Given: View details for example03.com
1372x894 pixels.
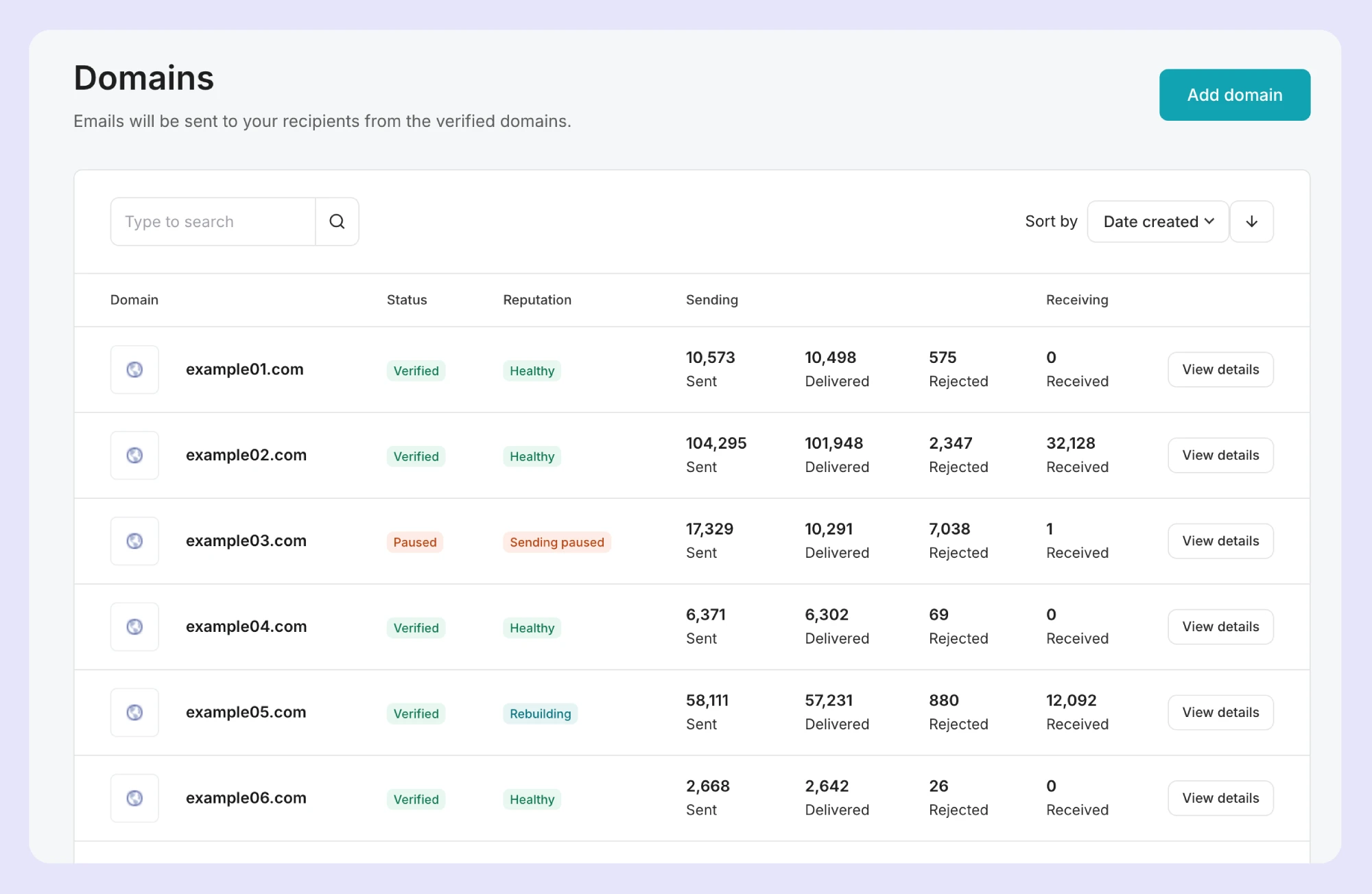Looking at the screenshot, I should [1220, 541].
